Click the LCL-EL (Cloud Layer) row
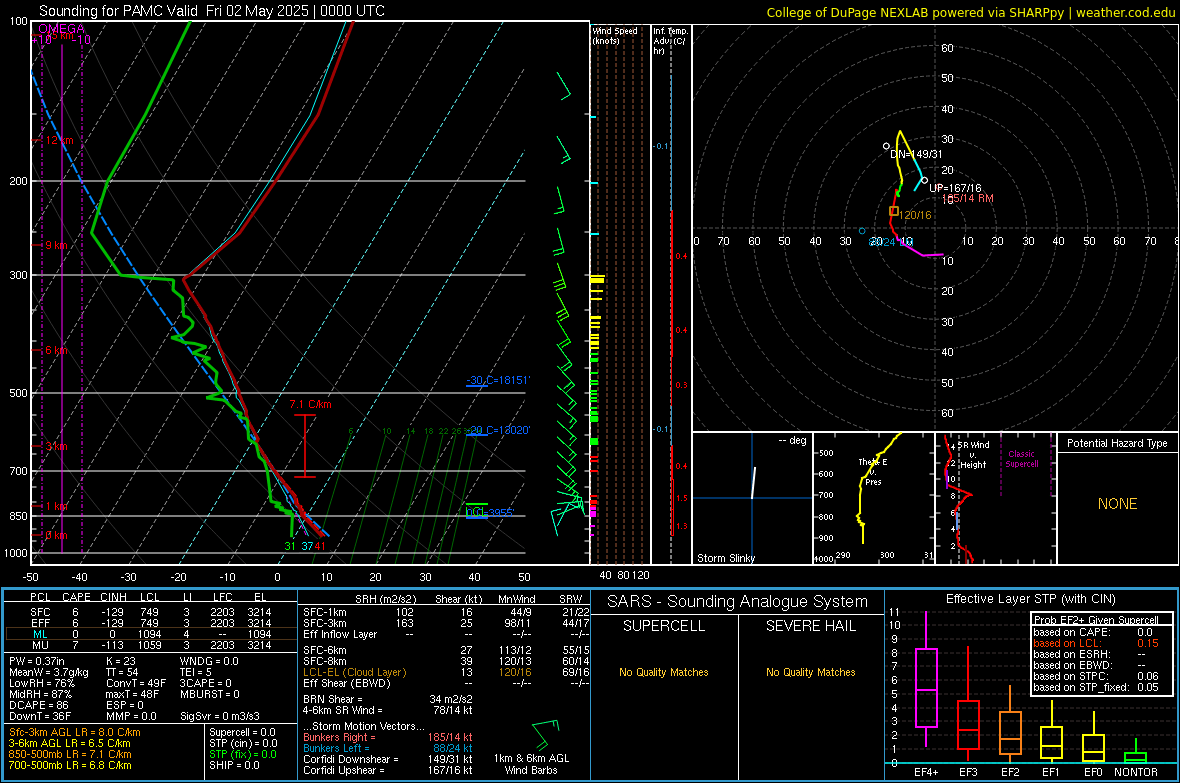This screenshot has width=1180, height=783. point(446,672)
